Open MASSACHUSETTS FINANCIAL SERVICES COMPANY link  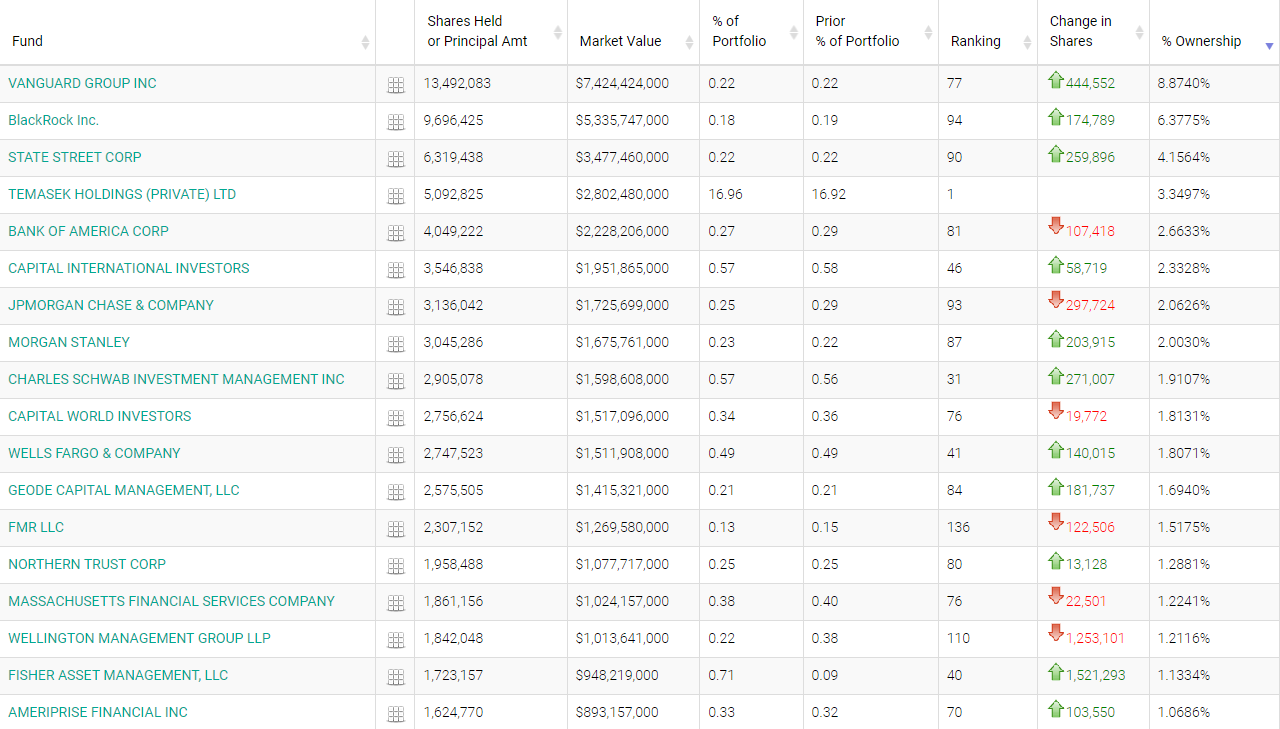tap(172, 601)
